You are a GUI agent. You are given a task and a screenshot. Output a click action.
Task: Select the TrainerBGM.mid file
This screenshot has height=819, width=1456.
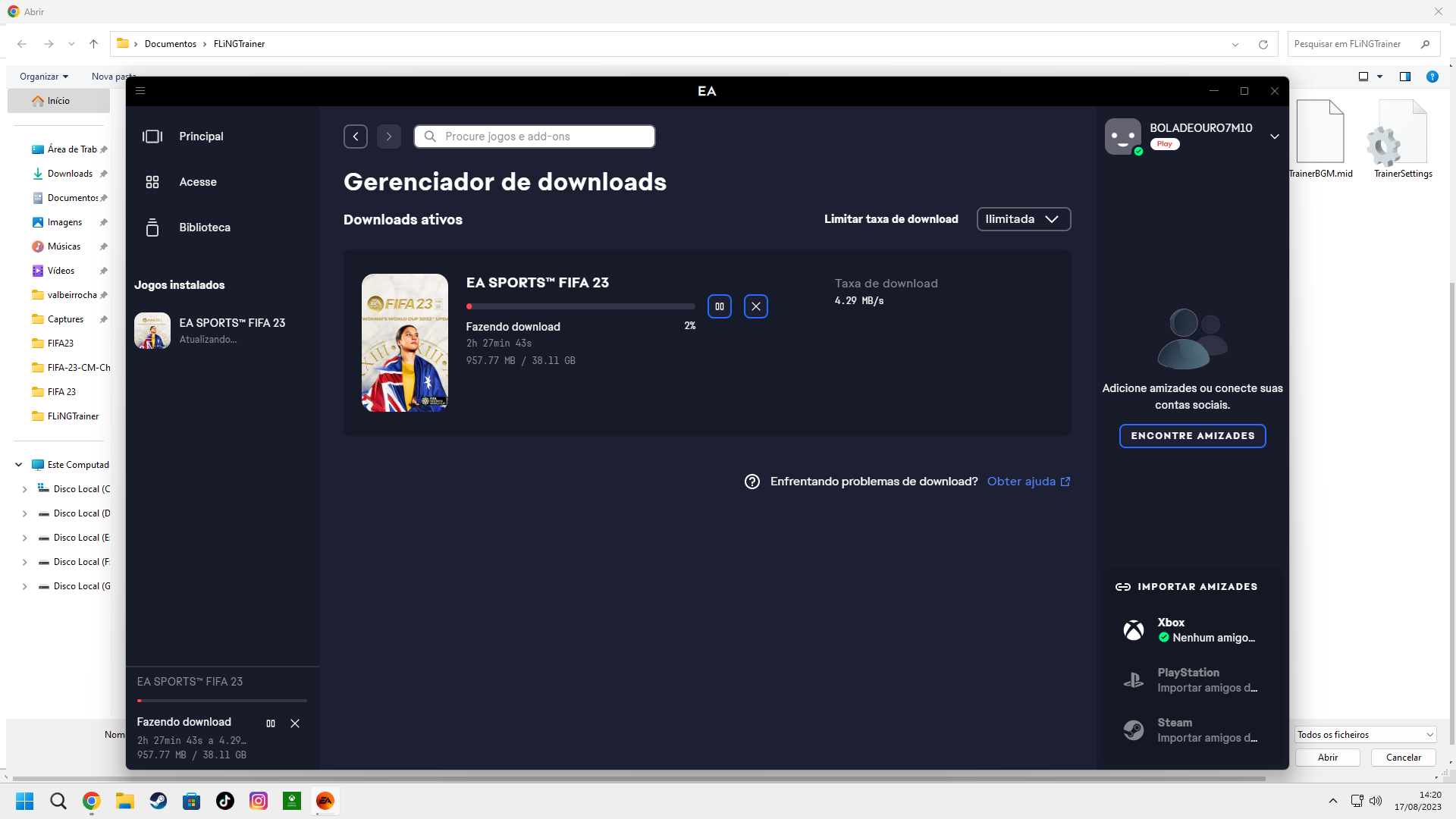pos(1320,140)
